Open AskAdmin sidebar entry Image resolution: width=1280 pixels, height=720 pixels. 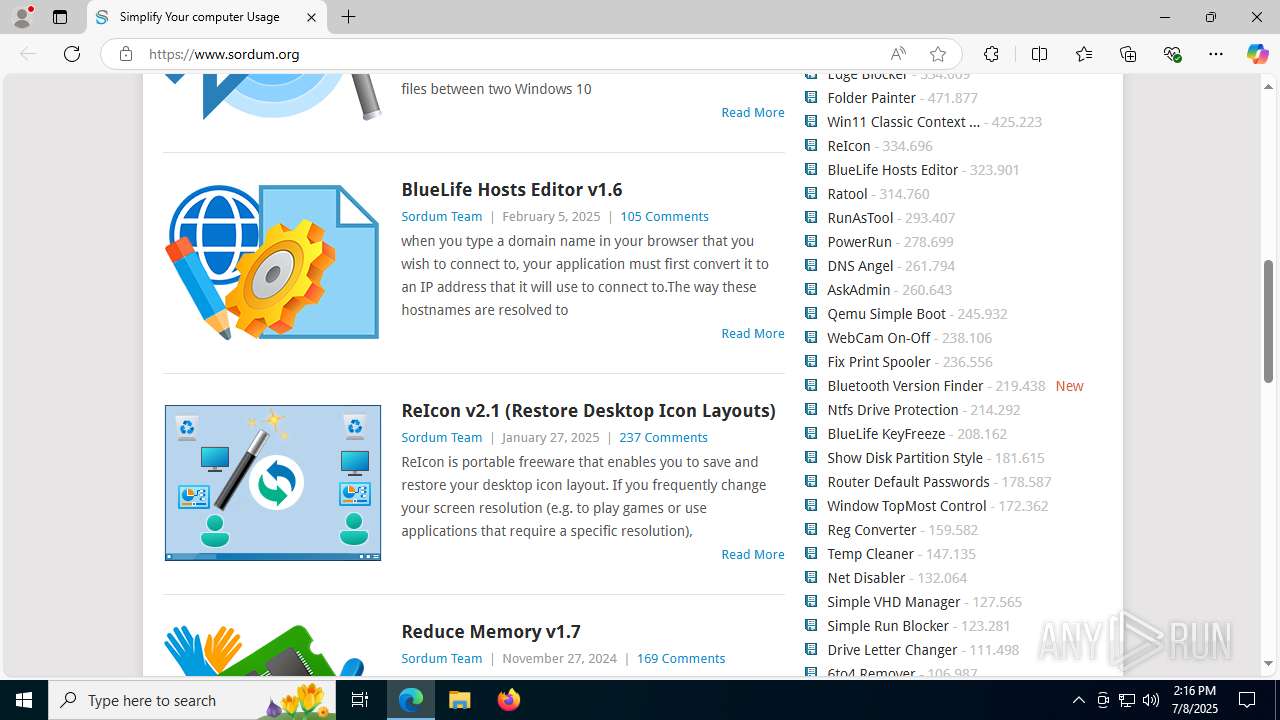tap(859, 289)
